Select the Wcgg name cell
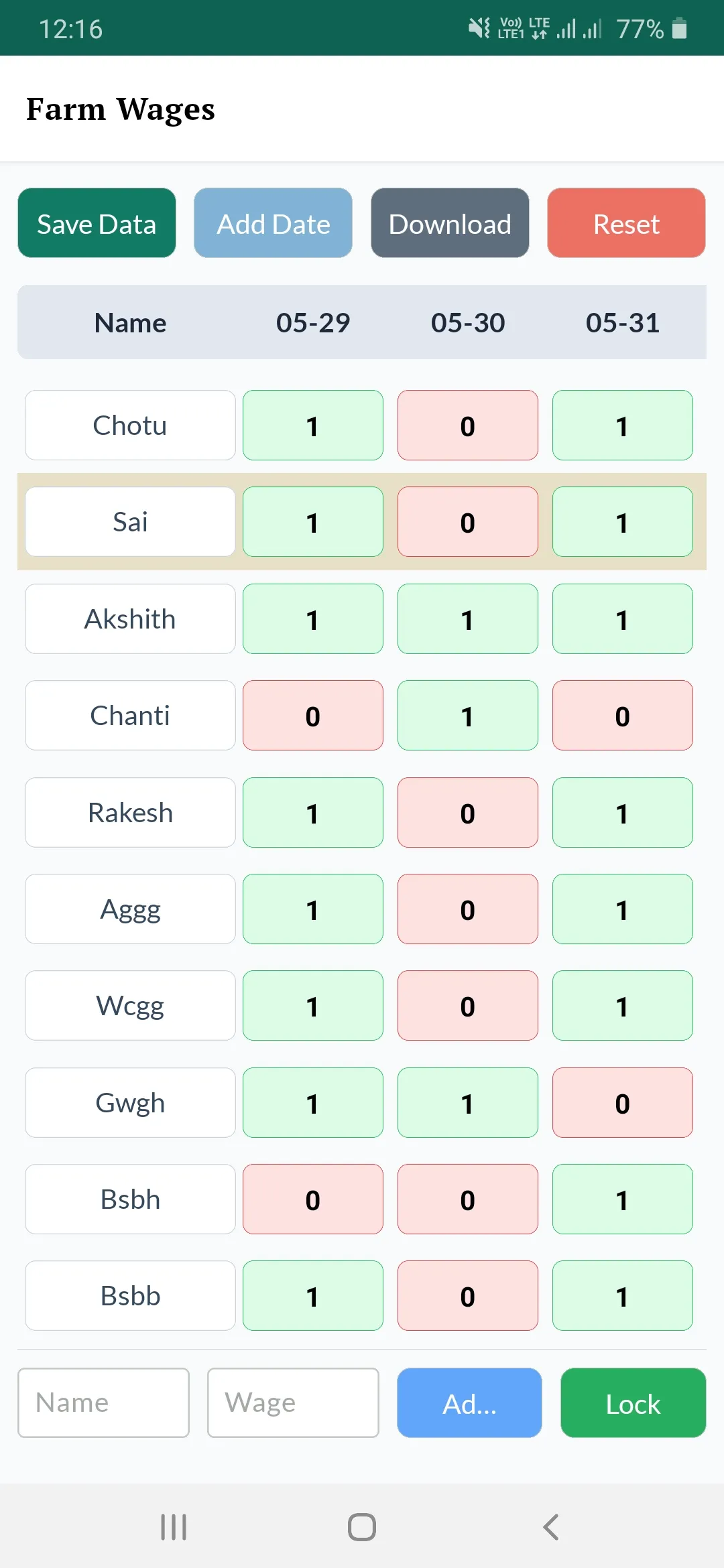This screenshot has height=1568, width=724. pos(130,1006)
